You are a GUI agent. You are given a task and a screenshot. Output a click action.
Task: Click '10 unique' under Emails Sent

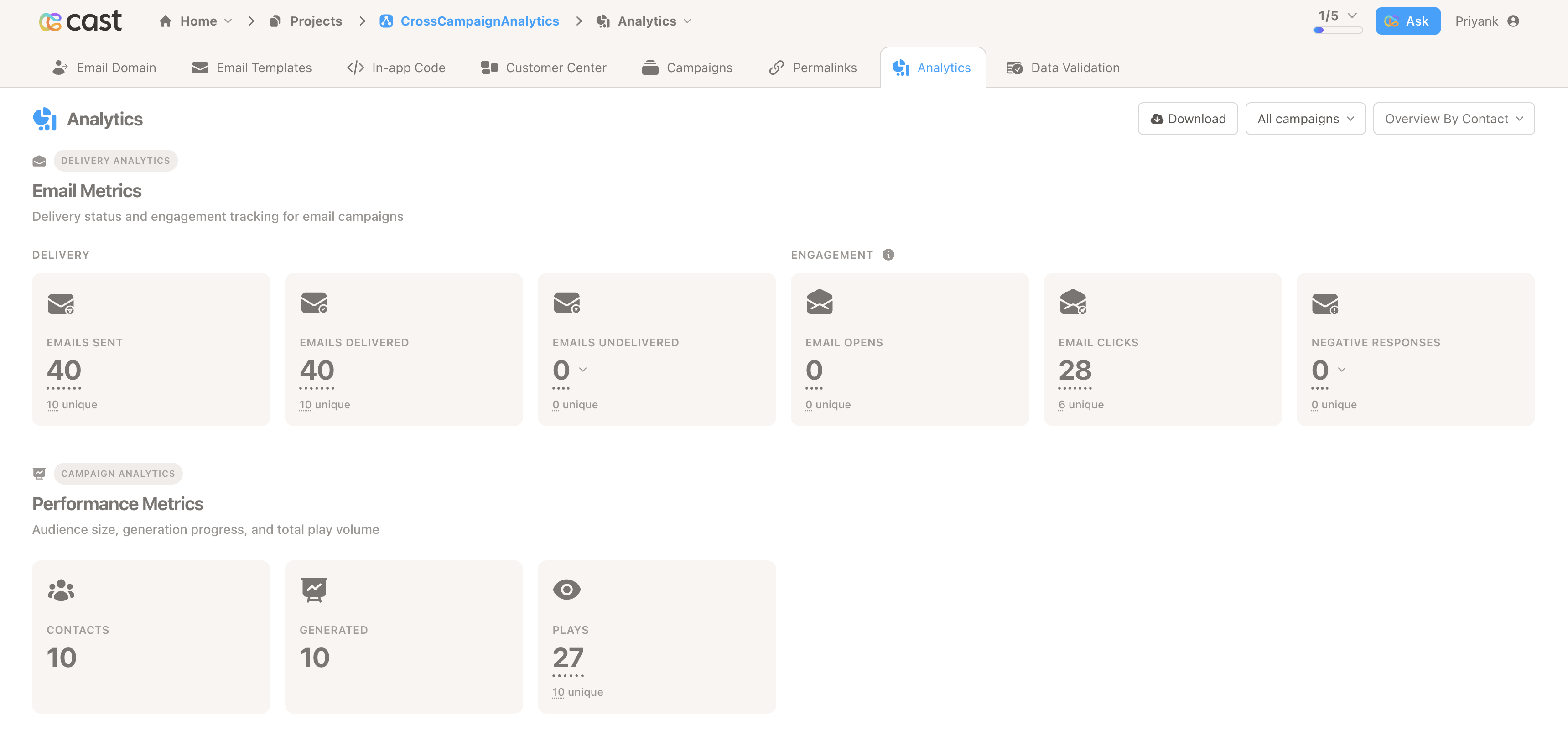[72, 404]
